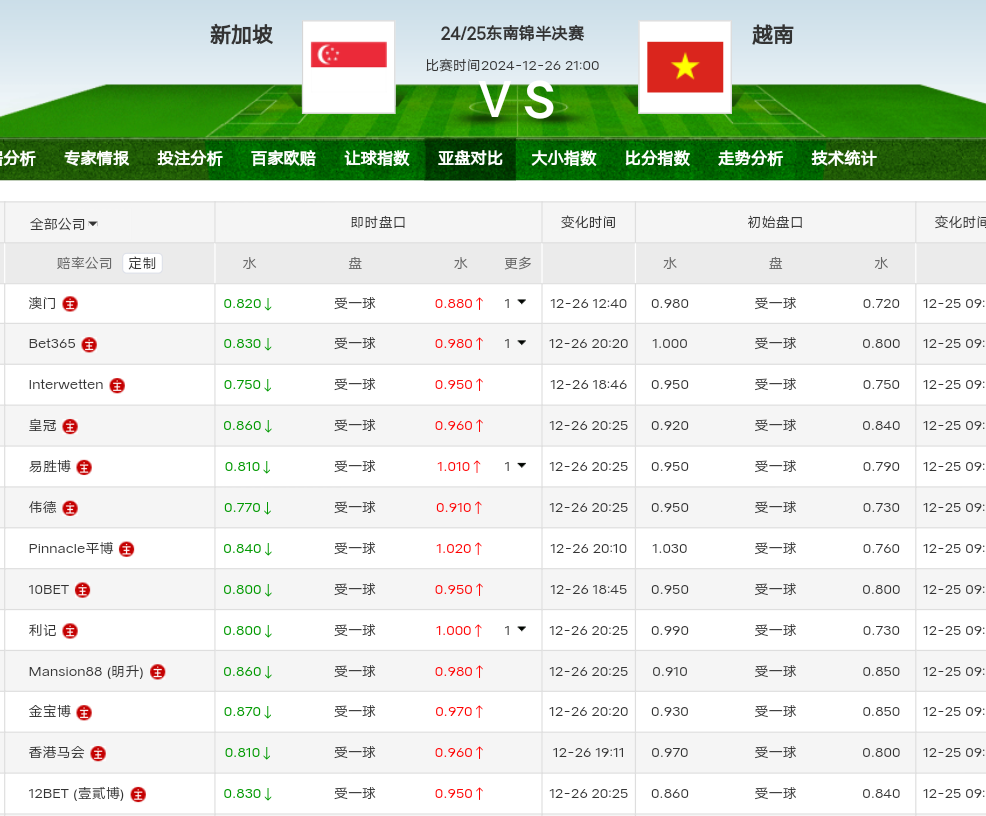
Task: Click 易胜博 live away odds 1.010
Action: [459, 466]
